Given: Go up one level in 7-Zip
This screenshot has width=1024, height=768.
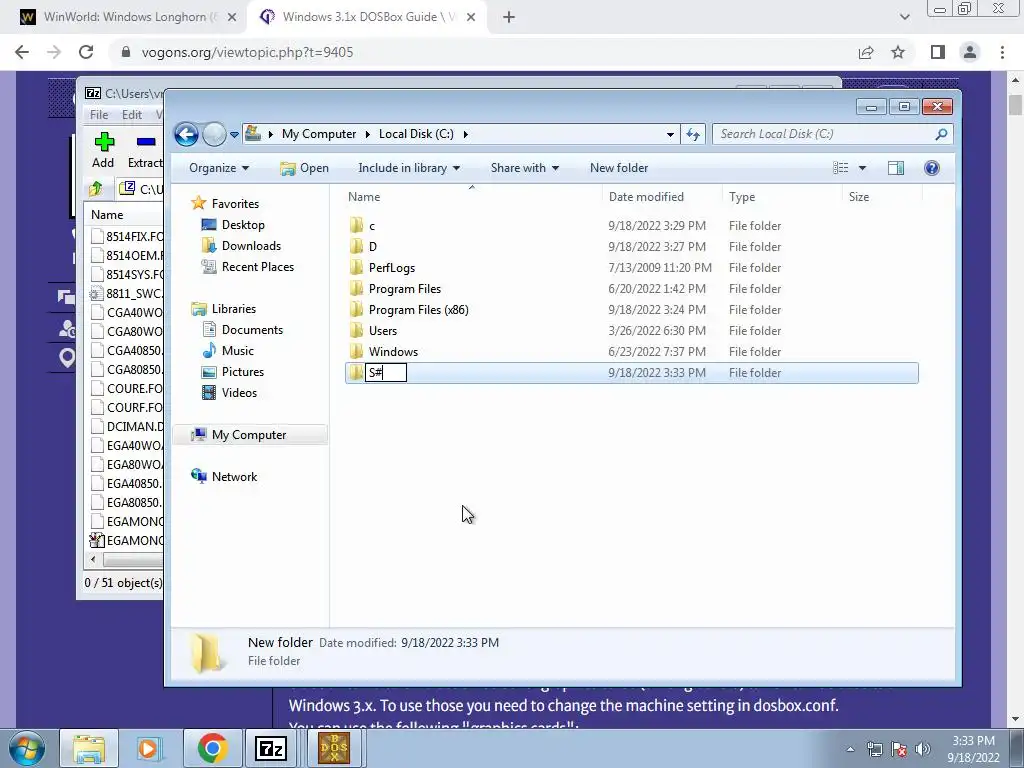Looking at the screenshot, I should (x=96, y=189).
